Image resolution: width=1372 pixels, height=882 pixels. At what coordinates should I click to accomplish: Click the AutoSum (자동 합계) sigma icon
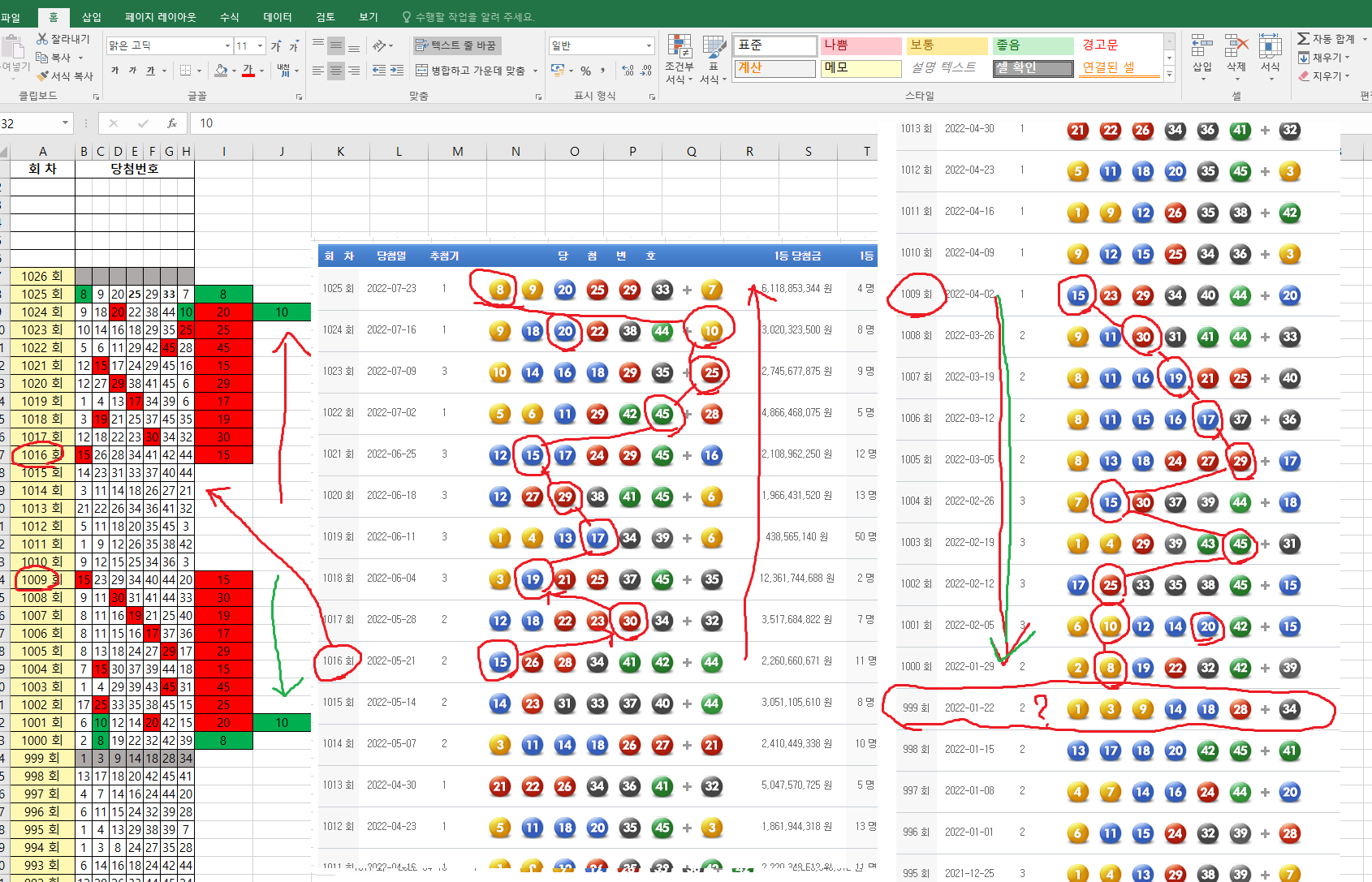click(1304, 39)
